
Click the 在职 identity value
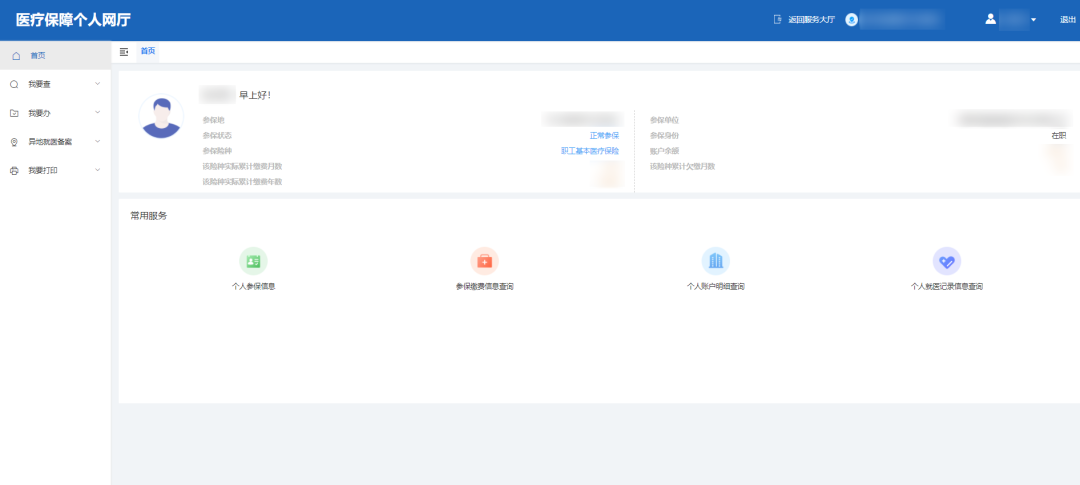(x=1059, y=136)
